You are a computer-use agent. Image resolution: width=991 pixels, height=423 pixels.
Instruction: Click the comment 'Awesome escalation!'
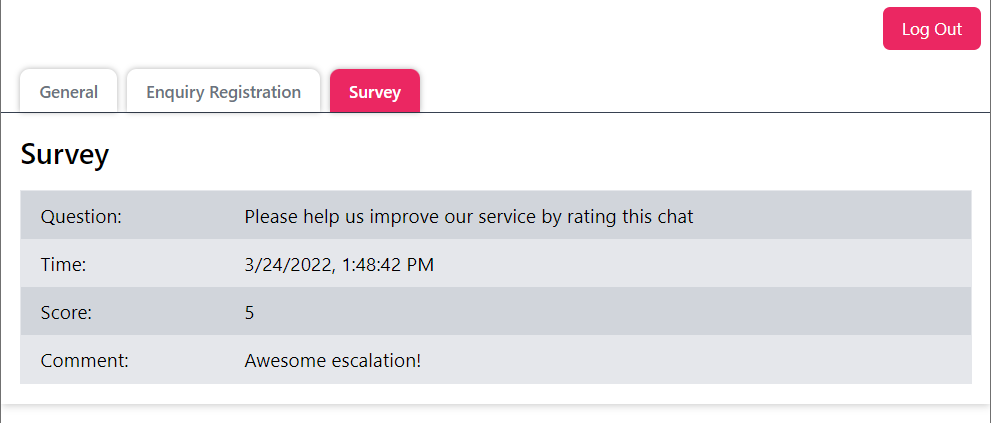point(333,360)
